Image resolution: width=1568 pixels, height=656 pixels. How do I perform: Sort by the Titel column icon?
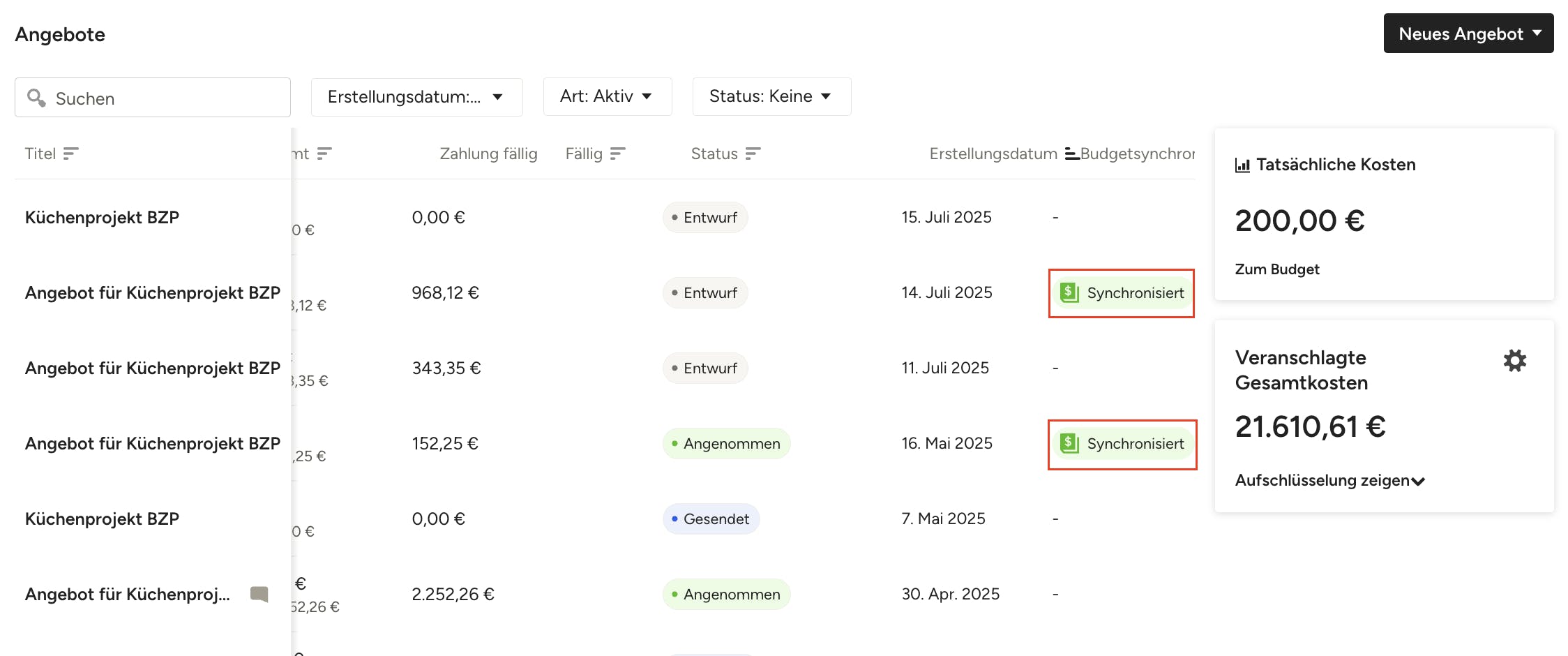pos(70,154)
